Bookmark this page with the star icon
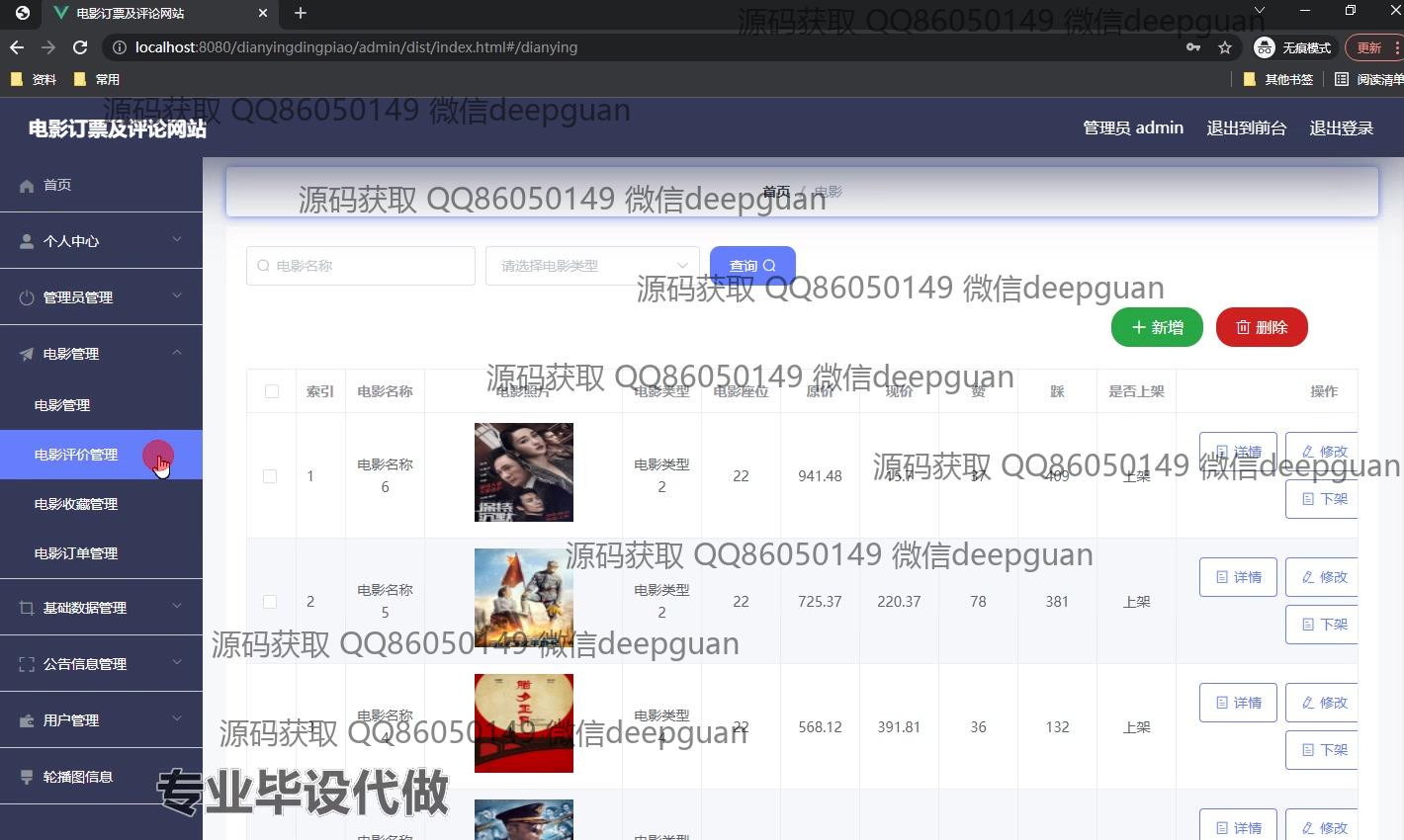 coord(1225,47)
